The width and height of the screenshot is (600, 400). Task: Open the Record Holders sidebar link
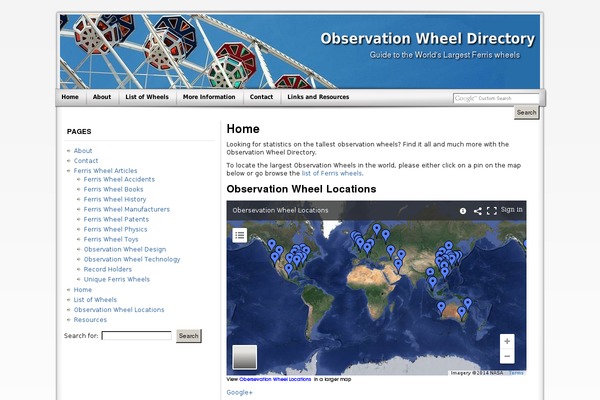(x=107, y=269)
